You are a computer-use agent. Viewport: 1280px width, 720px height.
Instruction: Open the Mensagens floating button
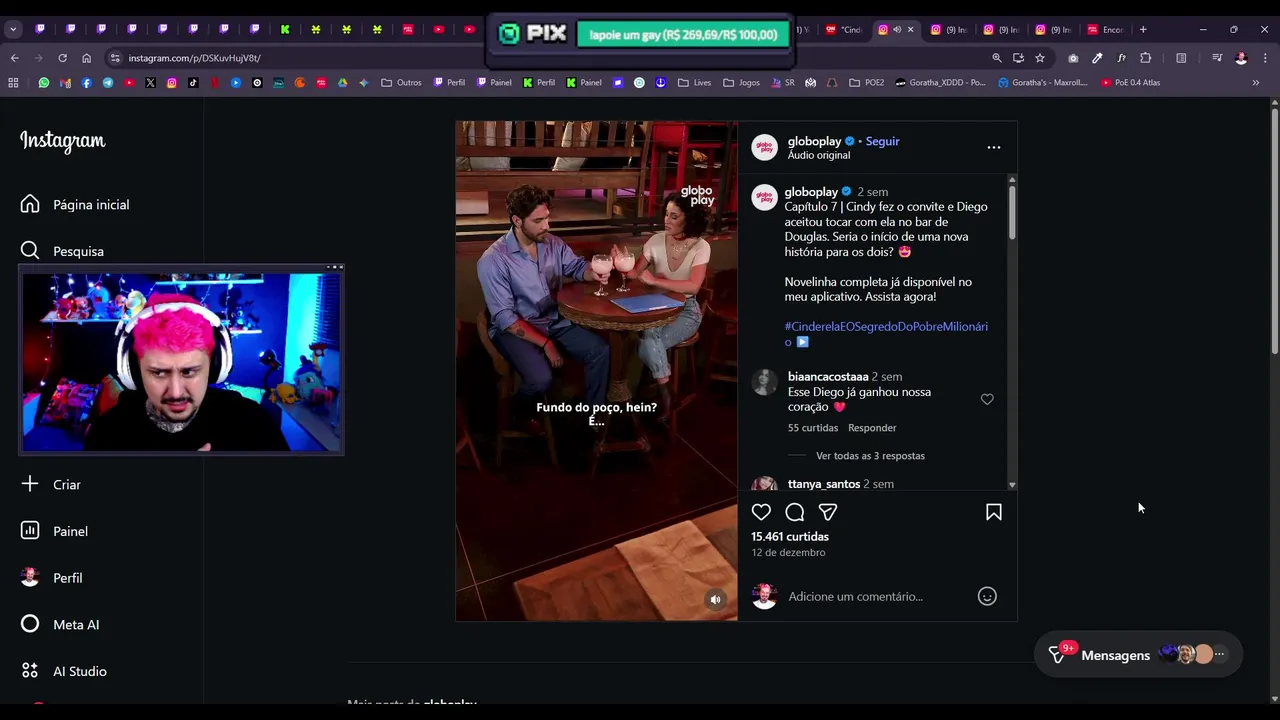pyautogui.click(x=1138, y=655)
